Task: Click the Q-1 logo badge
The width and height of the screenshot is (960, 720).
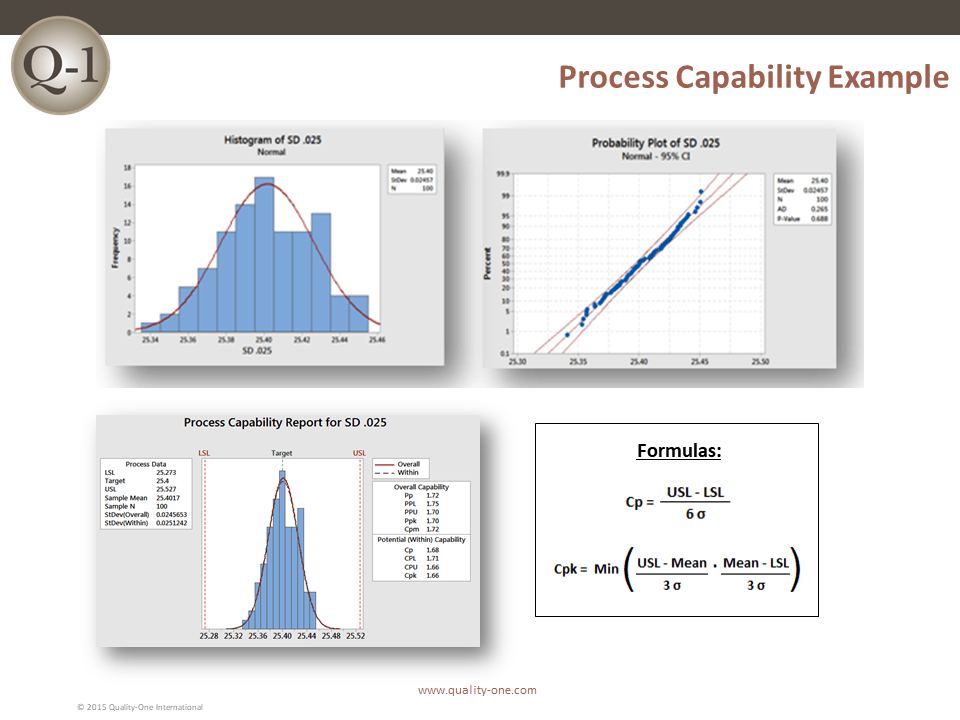Action: tap(61, 65)
